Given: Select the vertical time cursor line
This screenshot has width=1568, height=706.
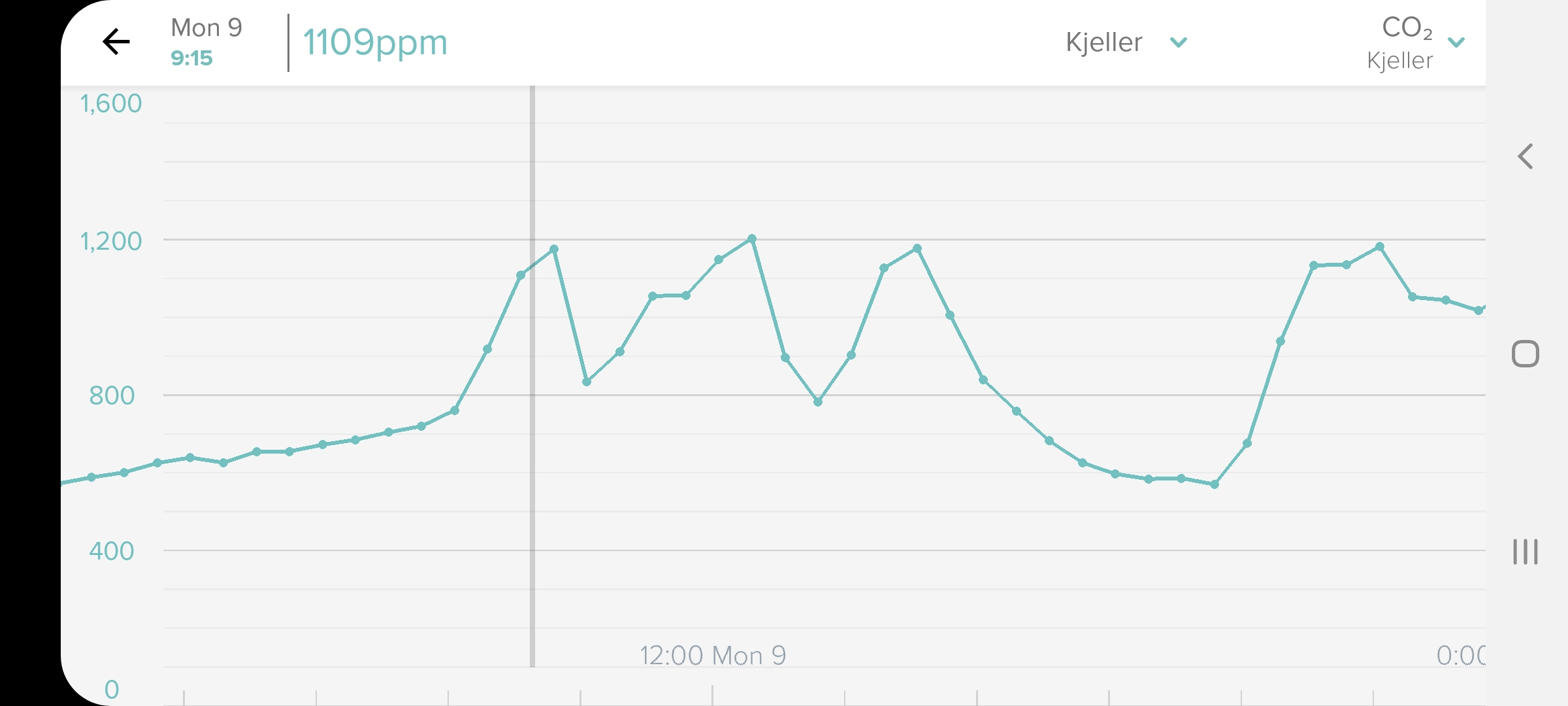Looking at the screenshot, I should point(532,458).
